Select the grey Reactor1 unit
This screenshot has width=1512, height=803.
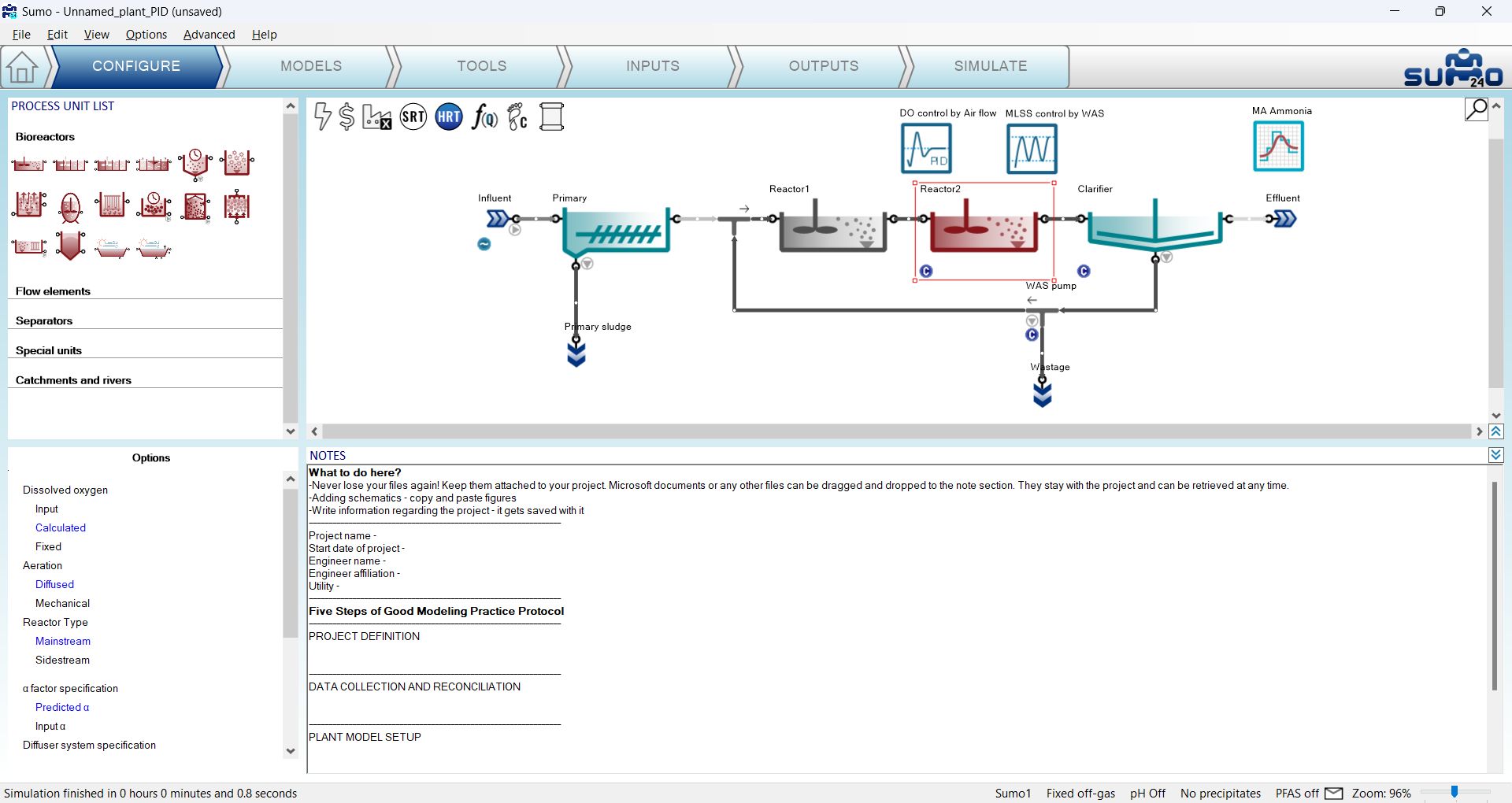[833, 226]
